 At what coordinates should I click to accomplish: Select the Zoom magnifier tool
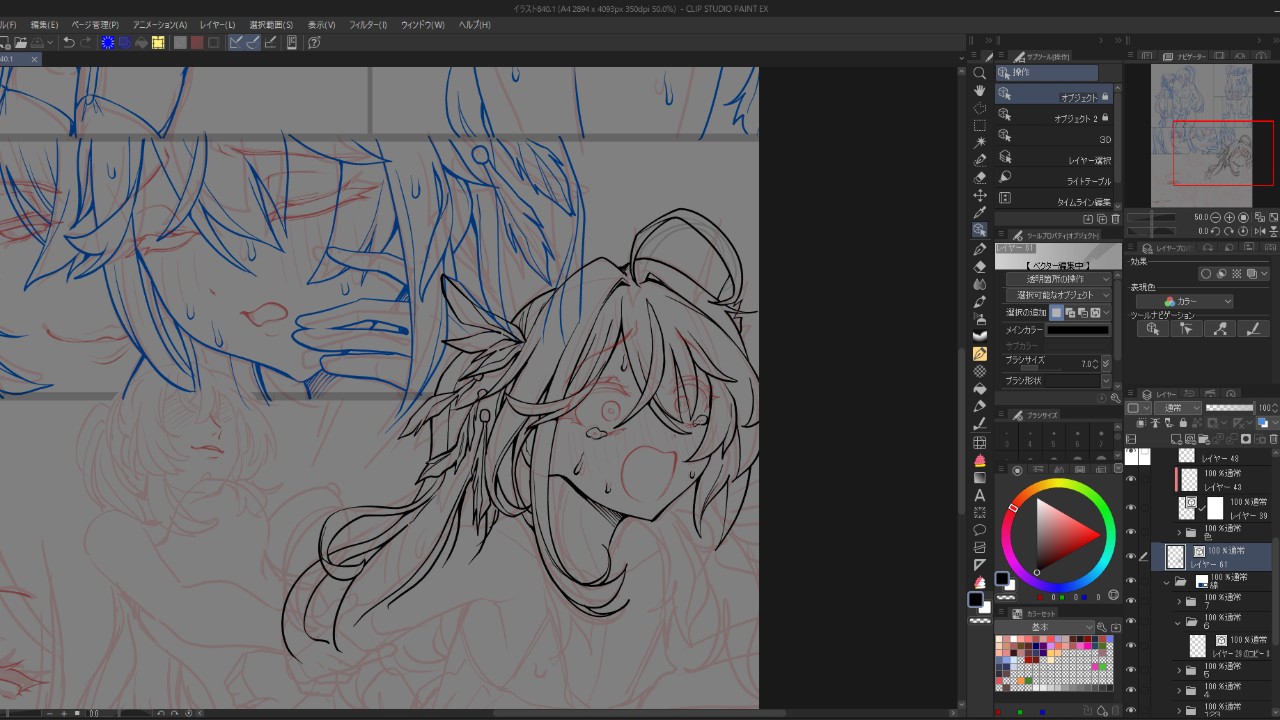click(980, 73)
